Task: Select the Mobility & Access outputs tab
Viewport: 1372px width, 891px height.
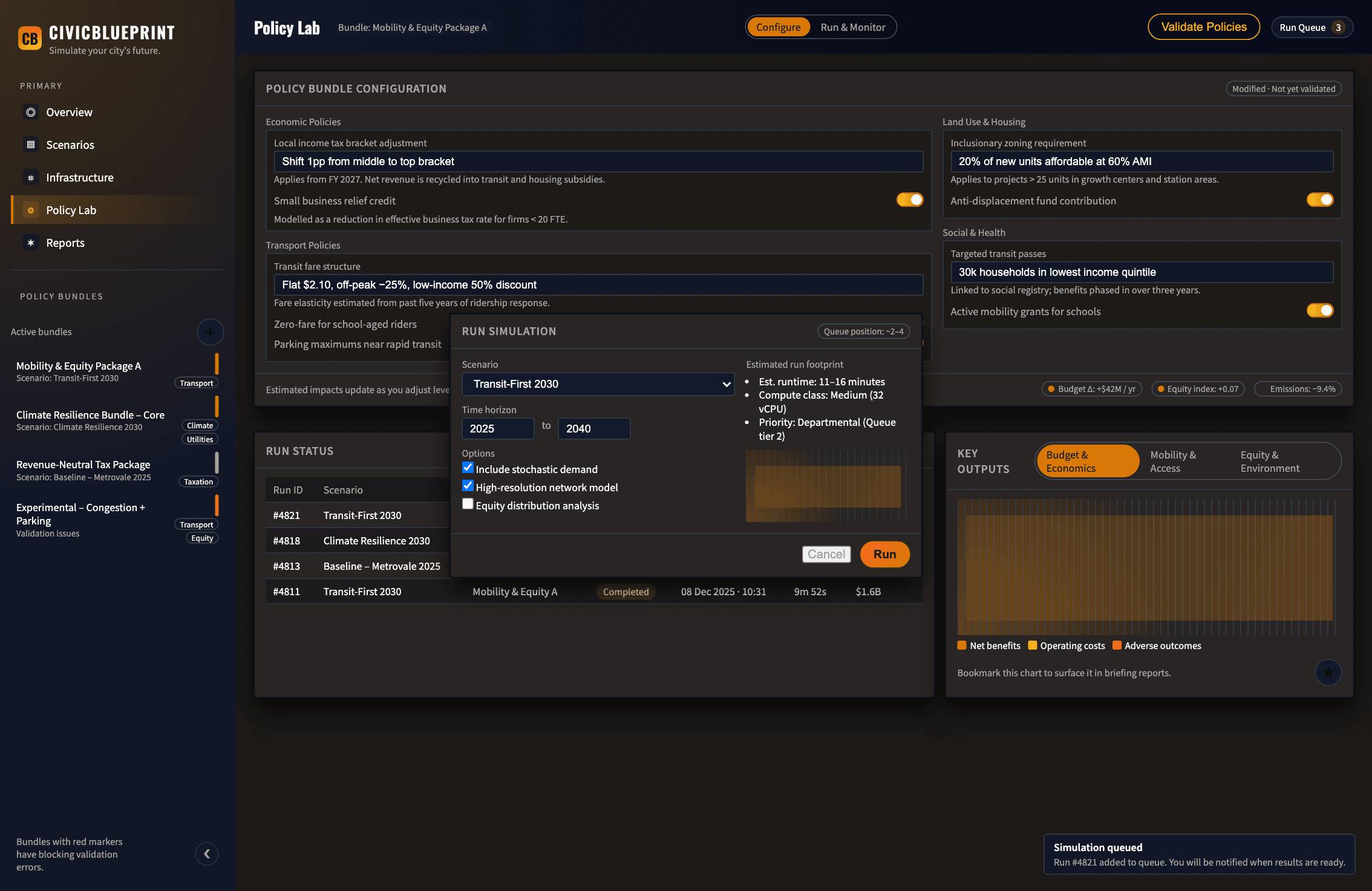Action: (1173, 462)
